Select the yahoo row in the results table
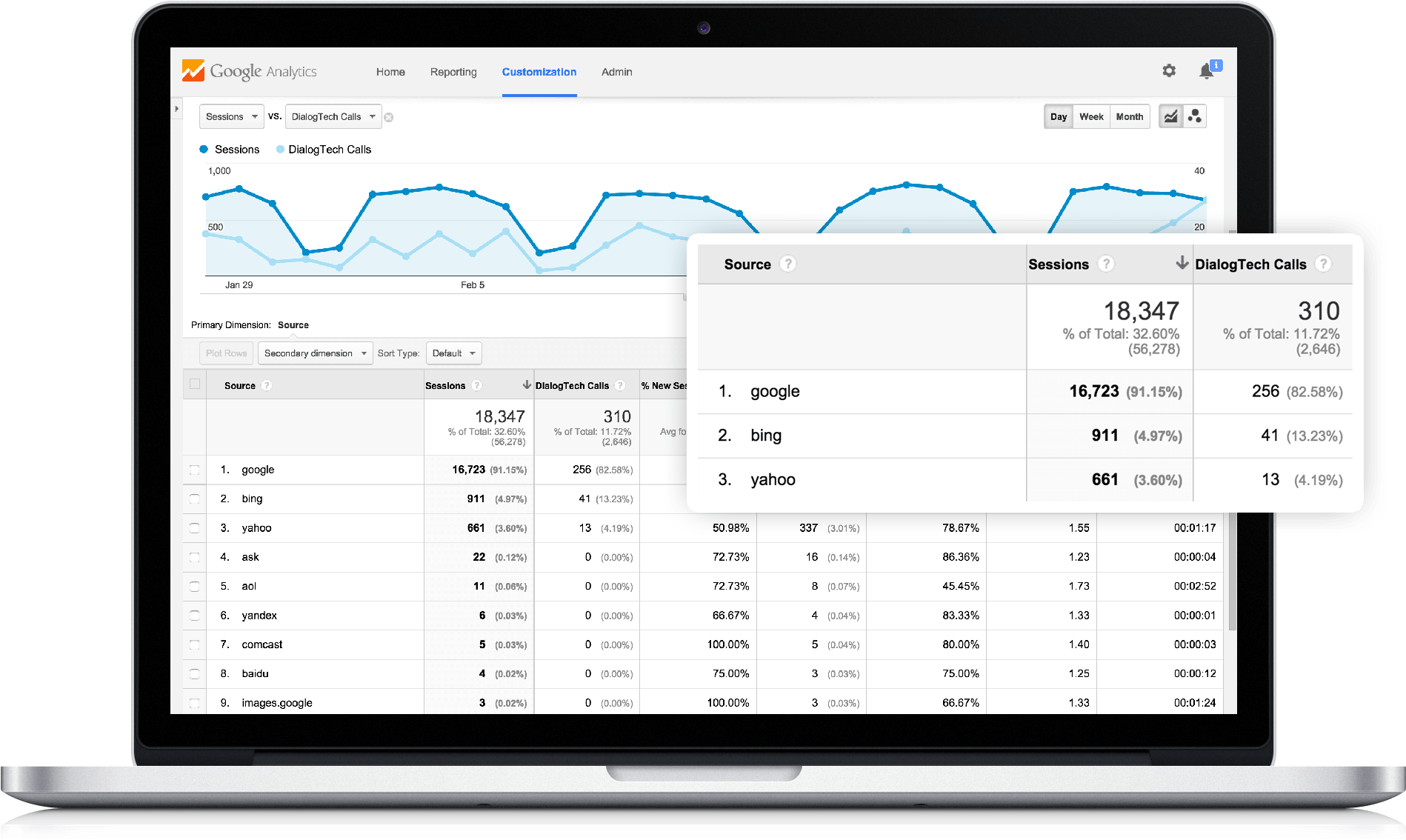The width and height of the screenshot is (1406, 840). click(256, 527)
